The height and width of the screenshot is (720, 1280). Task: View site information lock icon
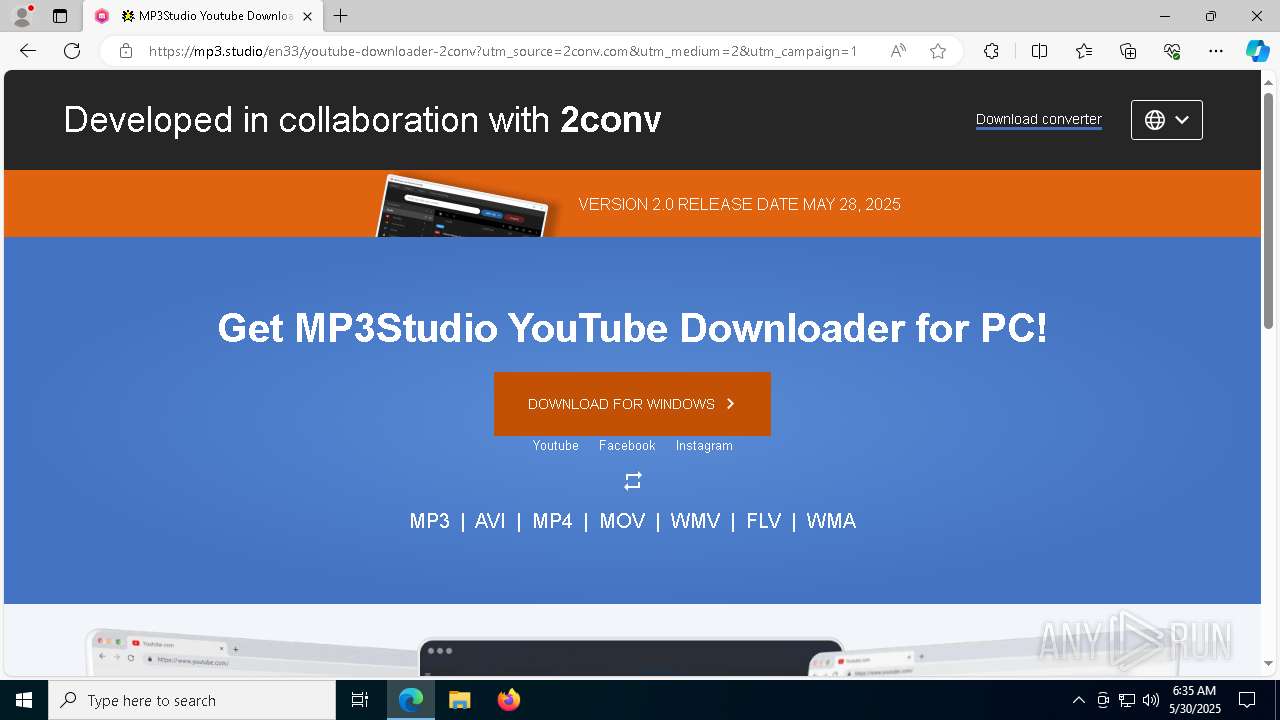pyautogui.click(x=126, y=51)
